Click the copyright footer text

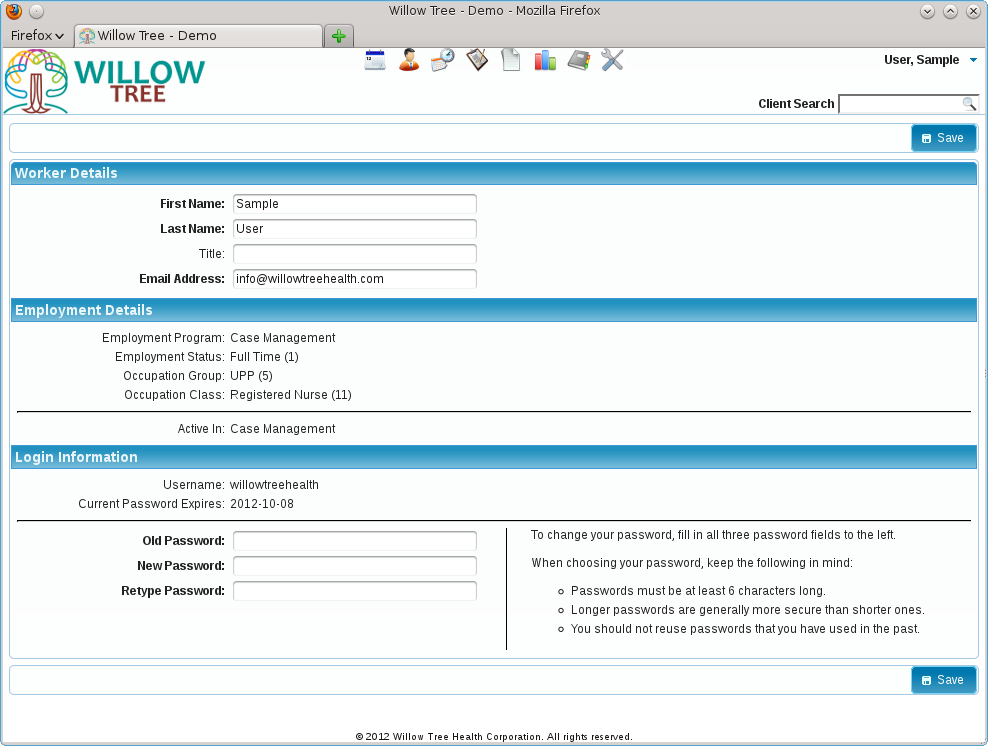click(x=494, y=737)
